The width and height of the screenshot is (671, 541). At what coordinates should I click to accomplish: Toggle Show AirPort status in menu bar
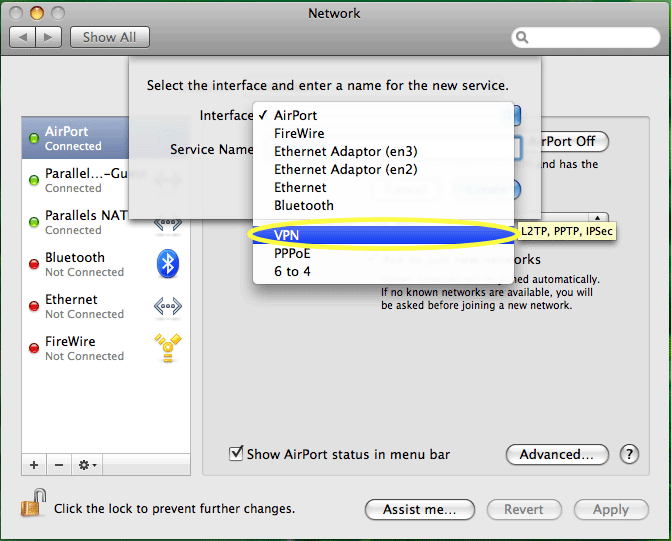[x=237, y=454]
